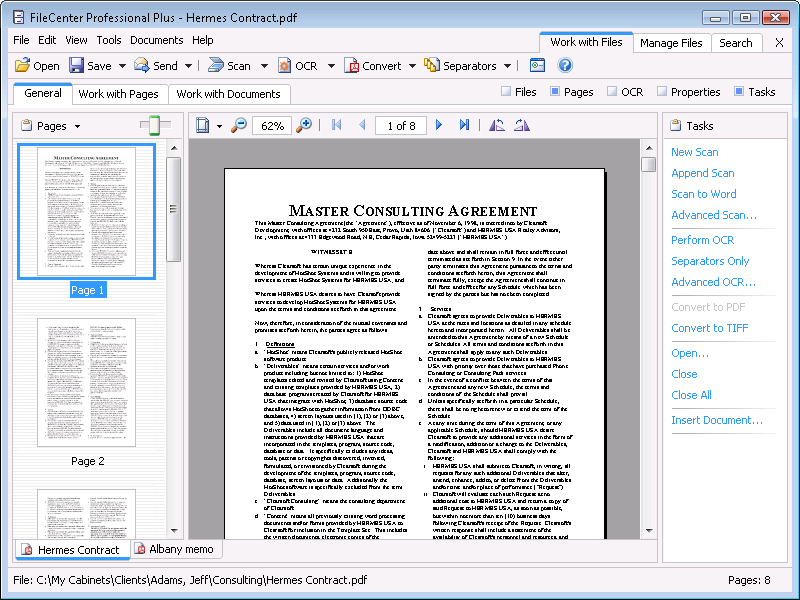Switch to the Work with Pages tab
800x600 pixels.
[x=118, y=94]
